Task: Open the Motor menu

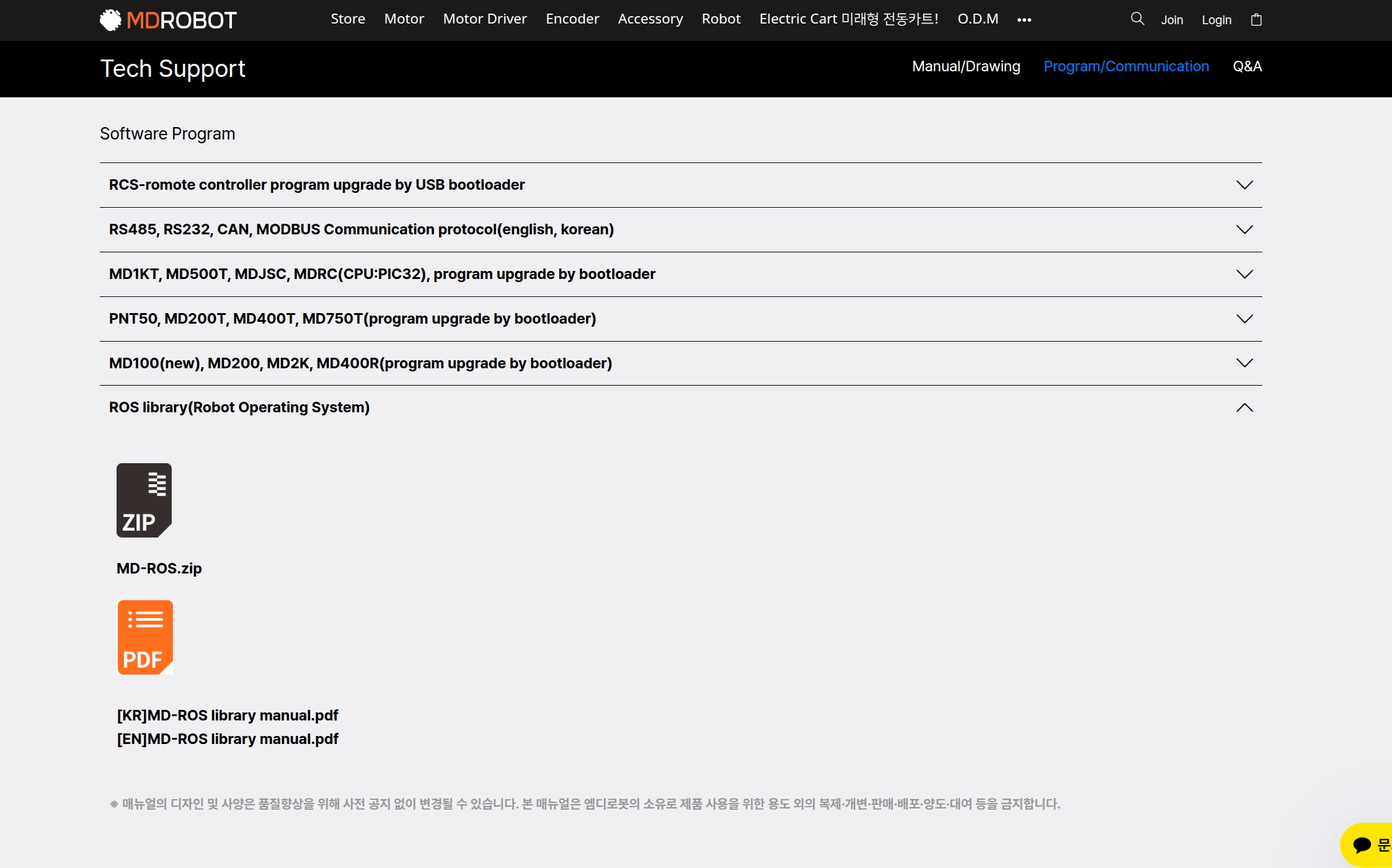Action: (404, 19)
